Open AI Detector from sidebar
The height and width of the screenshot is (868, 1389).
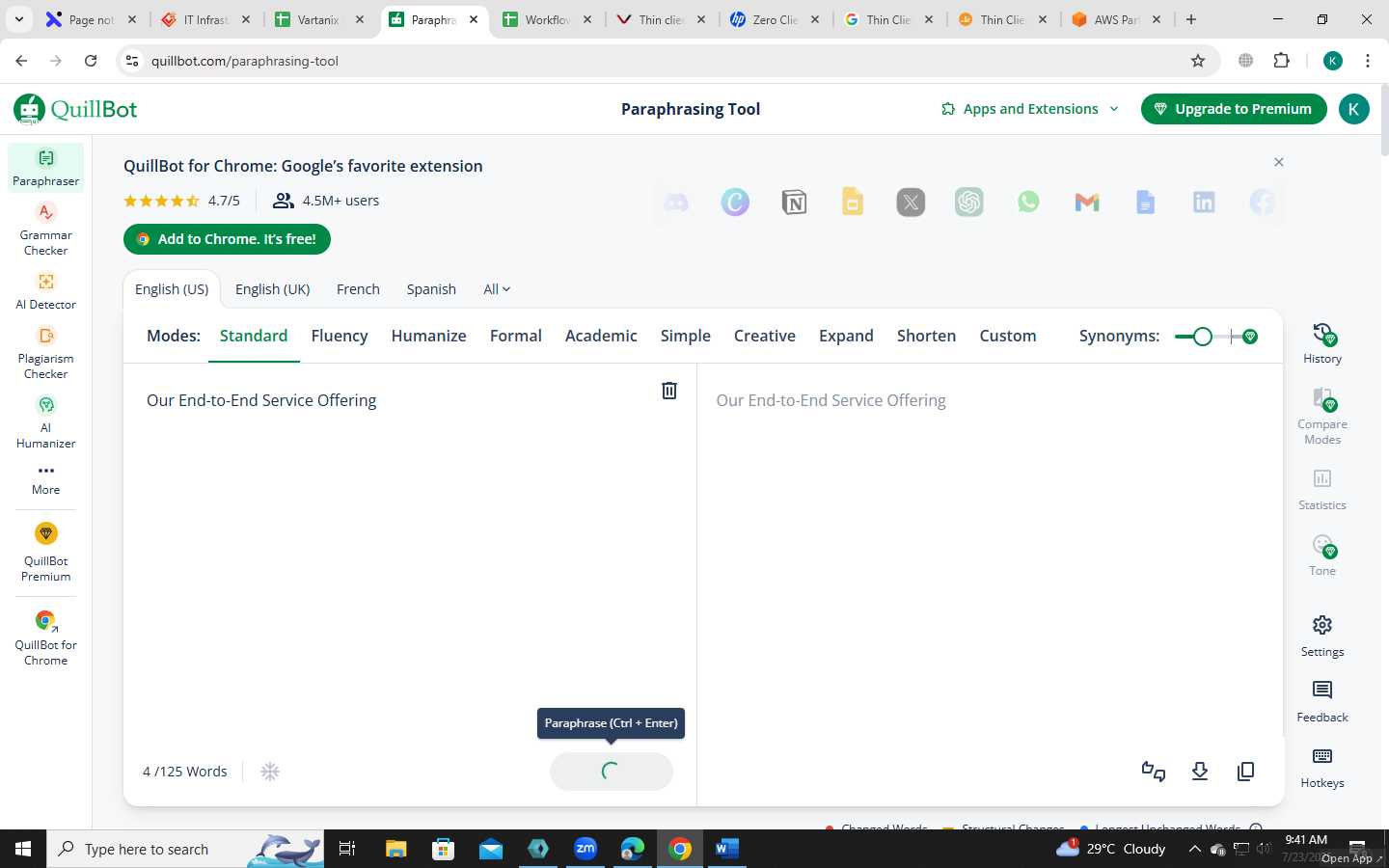(x=45, y=290)
